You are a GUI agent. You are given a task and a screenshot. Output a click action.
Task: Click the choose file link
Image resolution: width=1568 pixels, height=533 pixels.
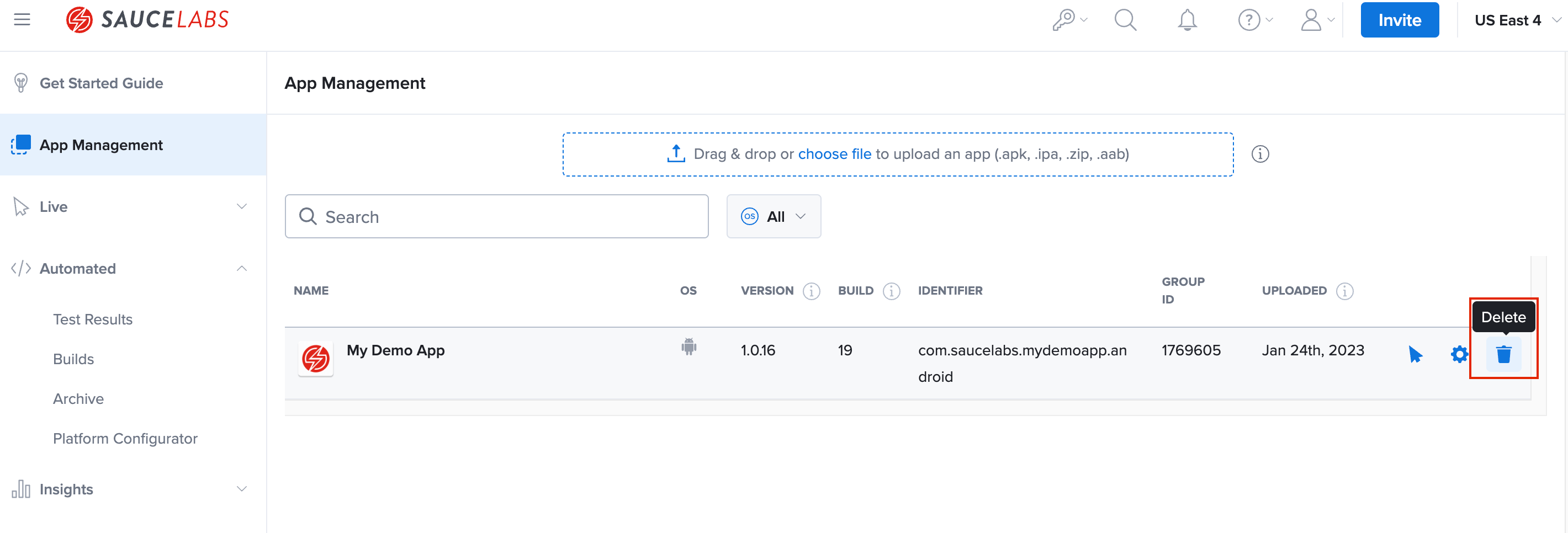(x=834, y=154)
